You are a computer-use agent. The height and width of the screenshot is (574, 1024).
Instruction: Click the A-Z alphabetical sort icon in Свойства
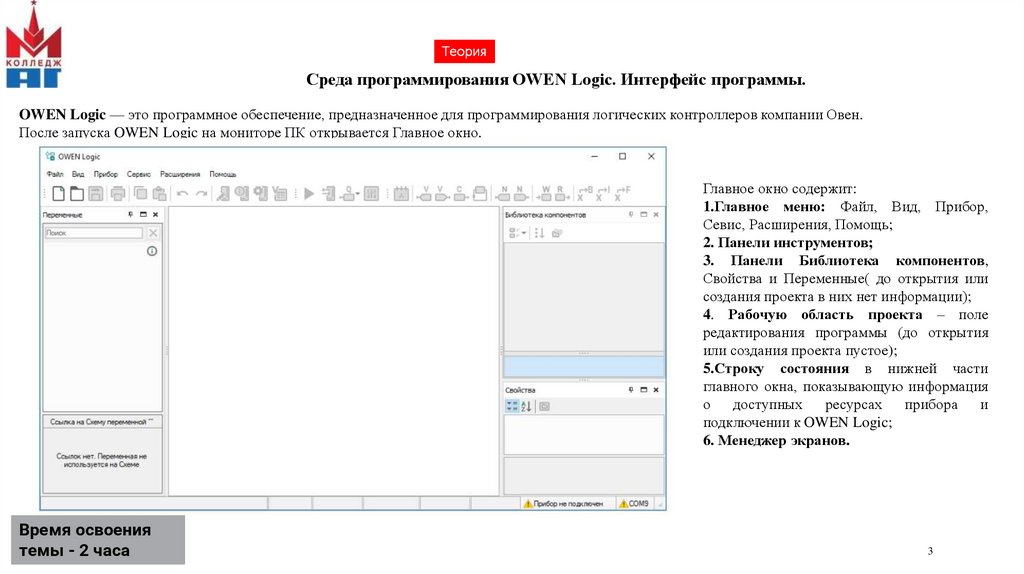[x=526, y=407]
